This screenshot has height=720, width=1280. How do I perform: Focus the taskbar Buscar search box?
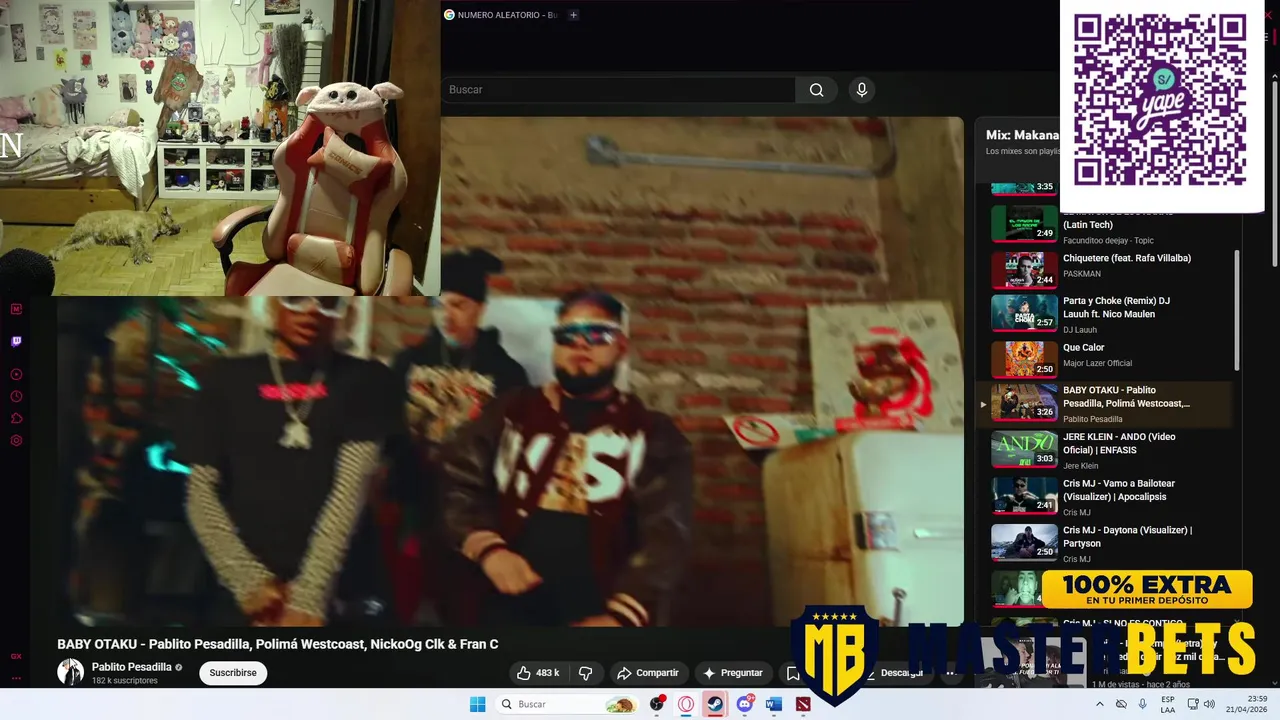tap(566, 704)
